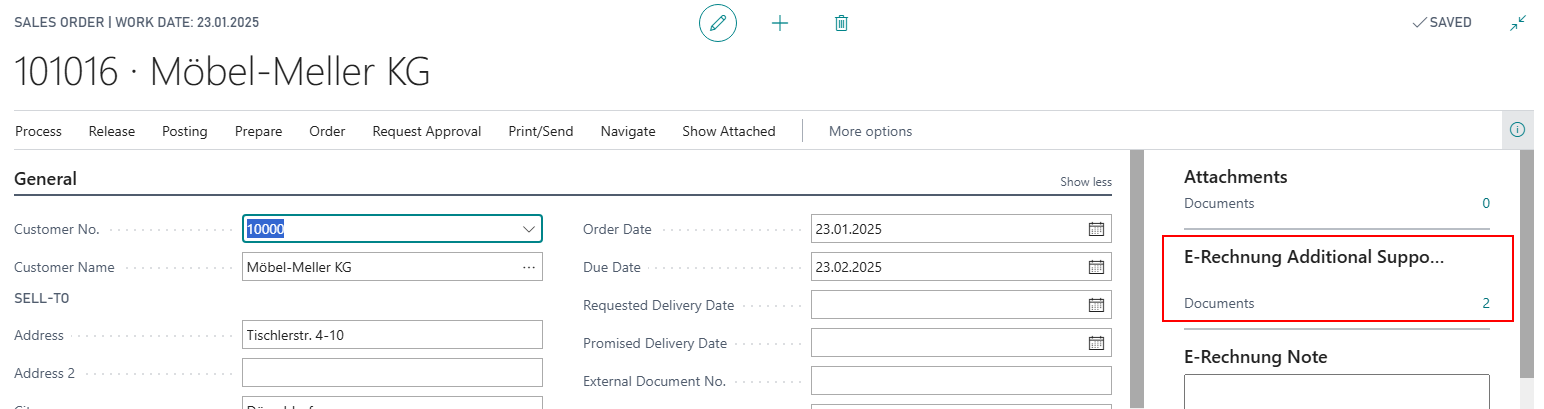Open Promised Delivery Date calendar picker
This screenshot has width=1544, height=409.
point(1096,343)
